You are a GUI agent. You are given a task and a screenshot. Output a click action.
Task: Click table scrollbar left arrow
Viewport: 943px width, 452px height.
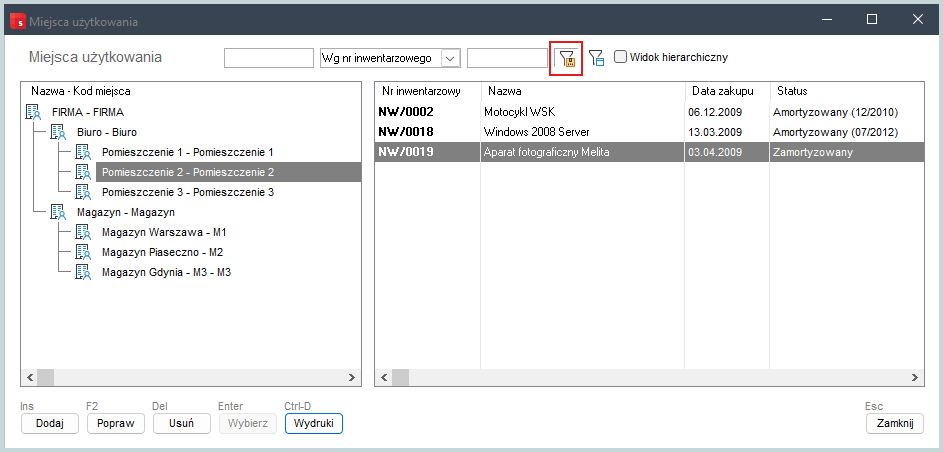[384, 377]
